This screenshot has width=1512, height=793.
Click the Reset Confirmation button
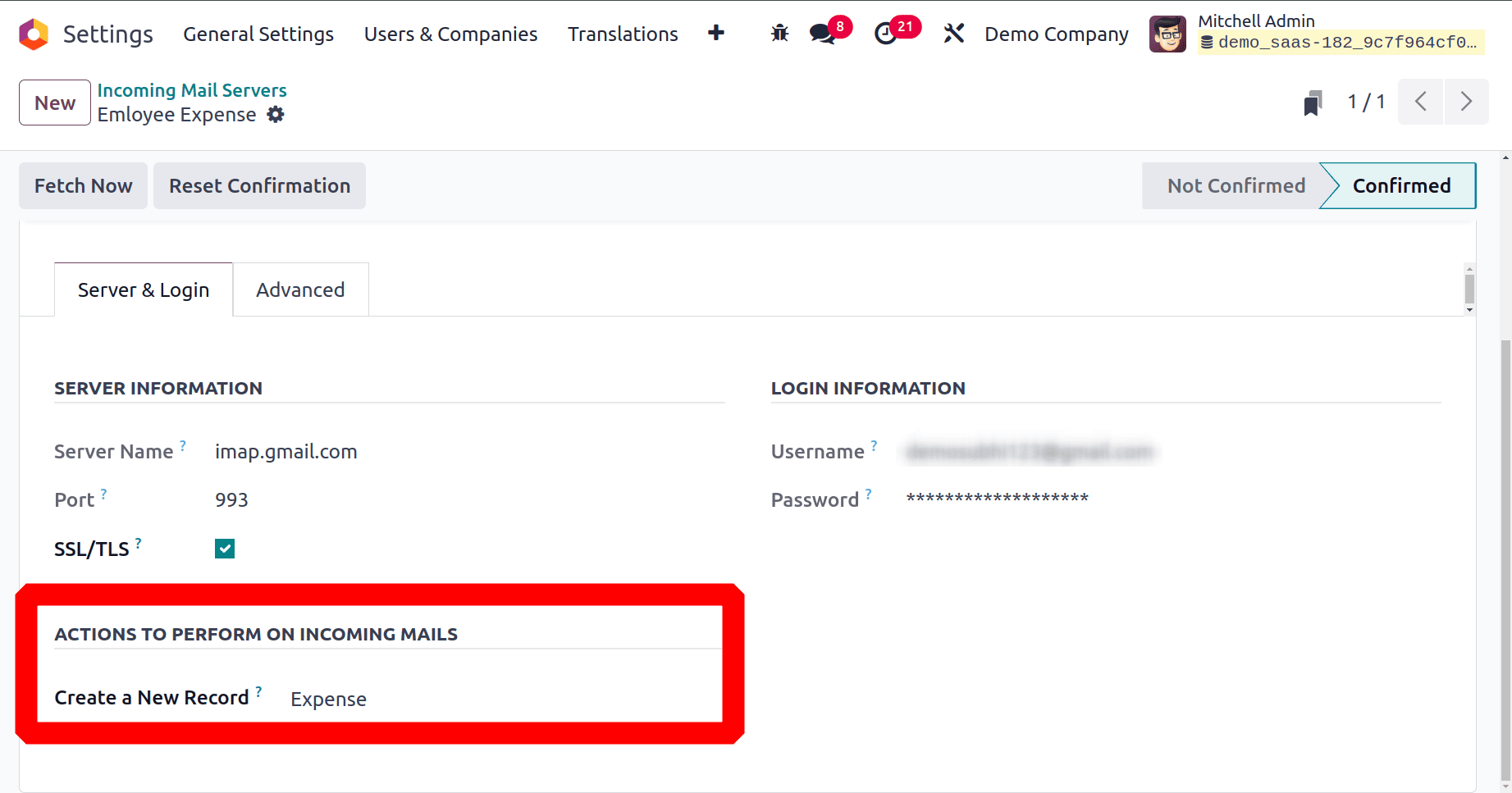tap(259, 185)
